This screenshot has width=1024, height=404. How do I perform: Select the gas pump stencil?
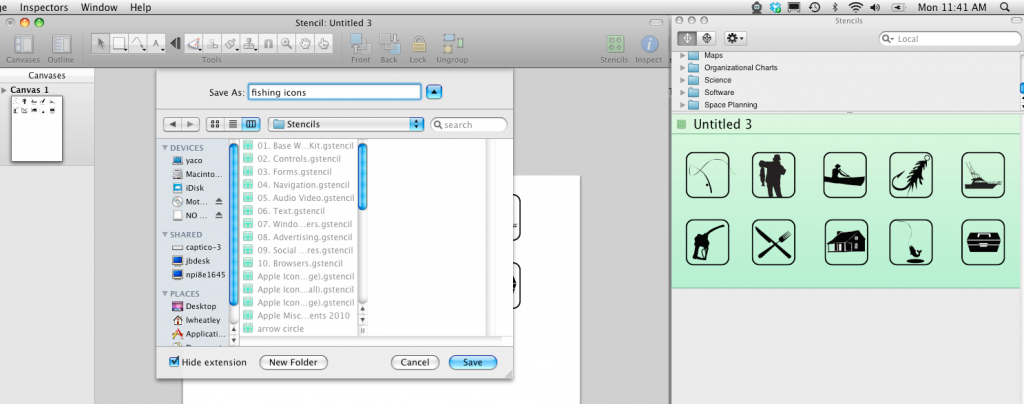coord(707,242)
